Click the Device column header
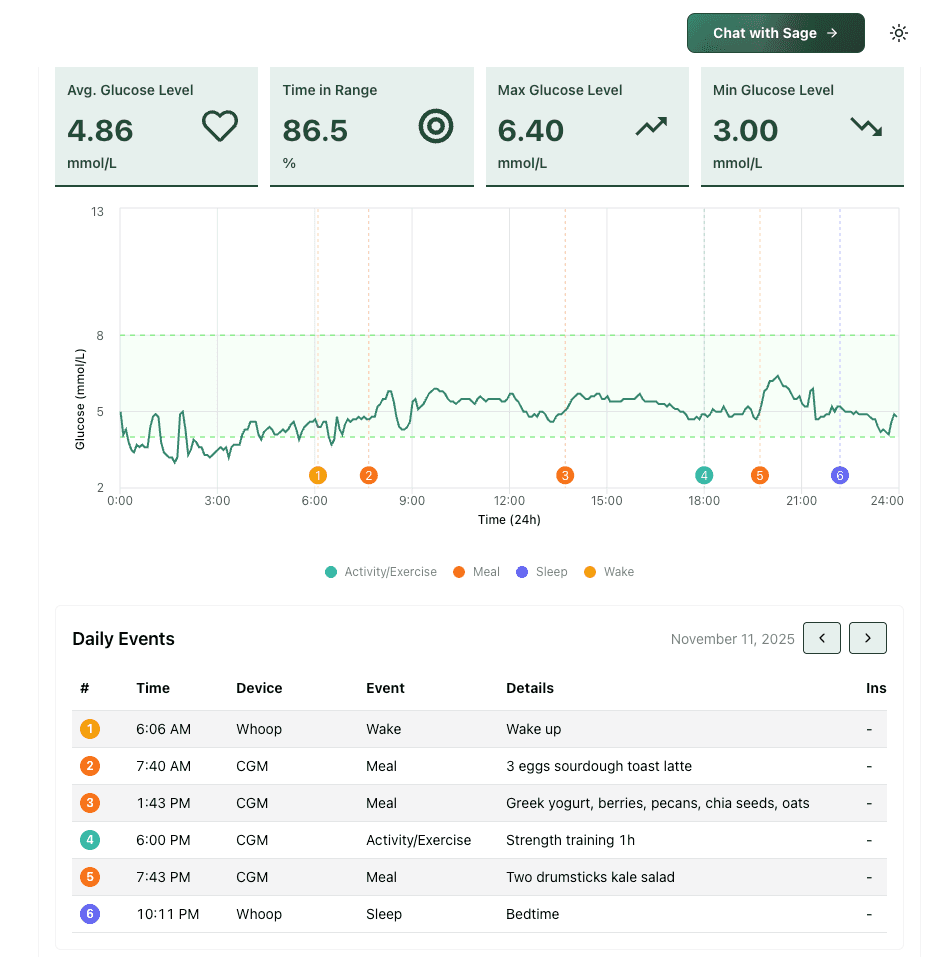The image size is (940, 957). coord(259,688)
